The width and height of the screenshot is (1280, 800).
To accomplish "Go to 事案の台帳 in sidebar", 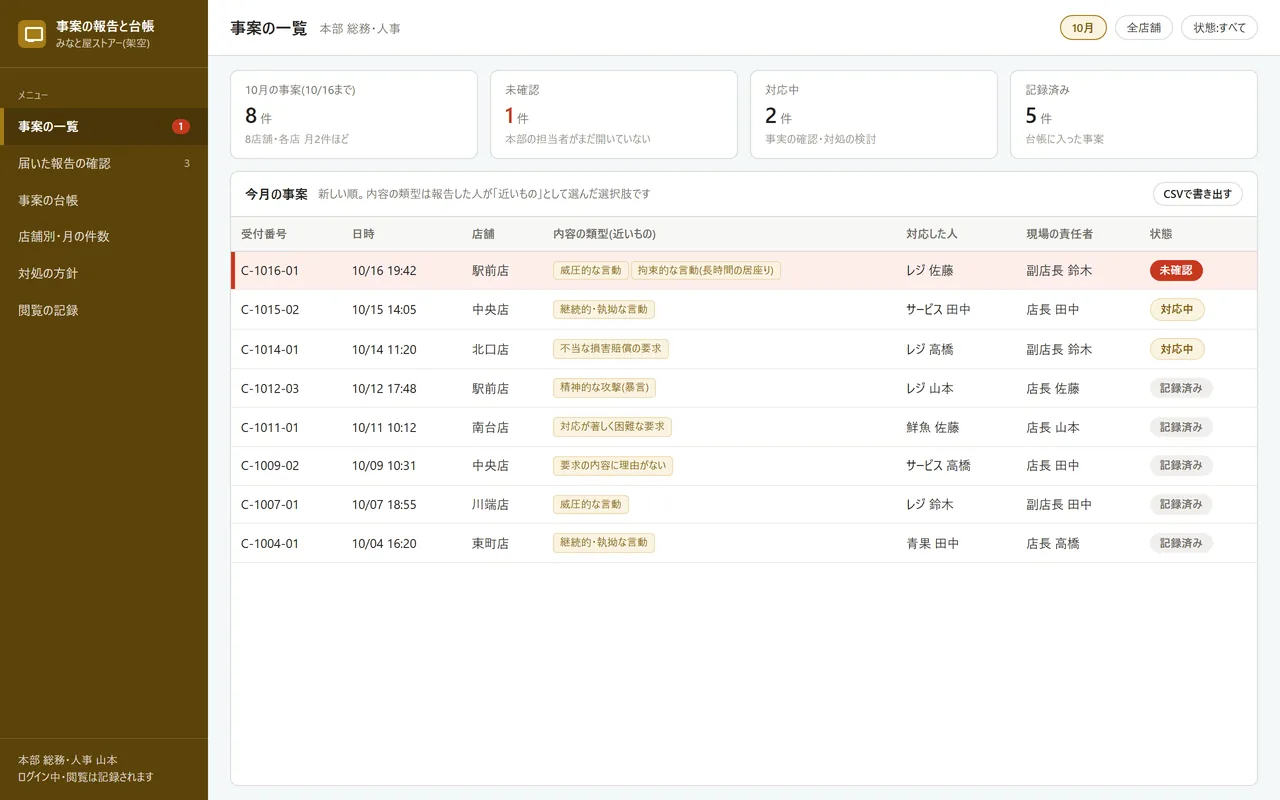I will click(104, 200).
